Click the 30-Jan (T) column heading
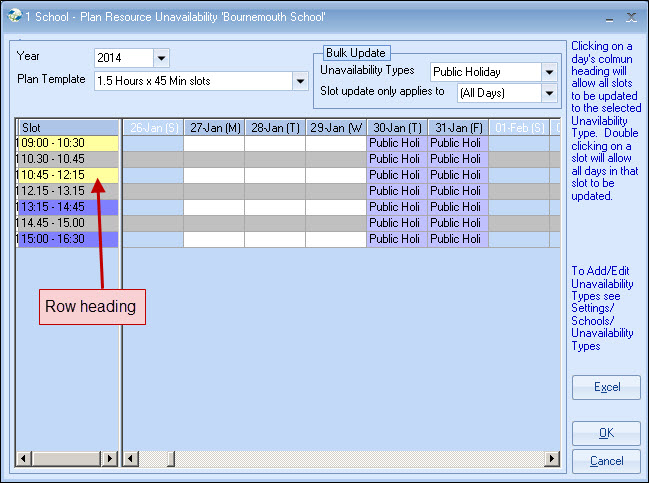 (397, 127)
